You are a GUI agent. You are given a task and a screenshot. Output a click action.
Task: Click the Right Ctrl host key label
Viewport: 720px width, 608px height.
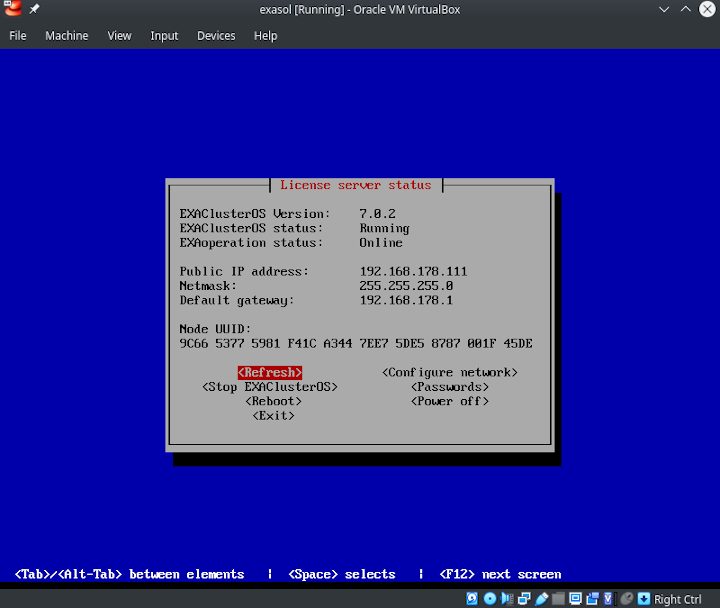(x=678, y=599)
